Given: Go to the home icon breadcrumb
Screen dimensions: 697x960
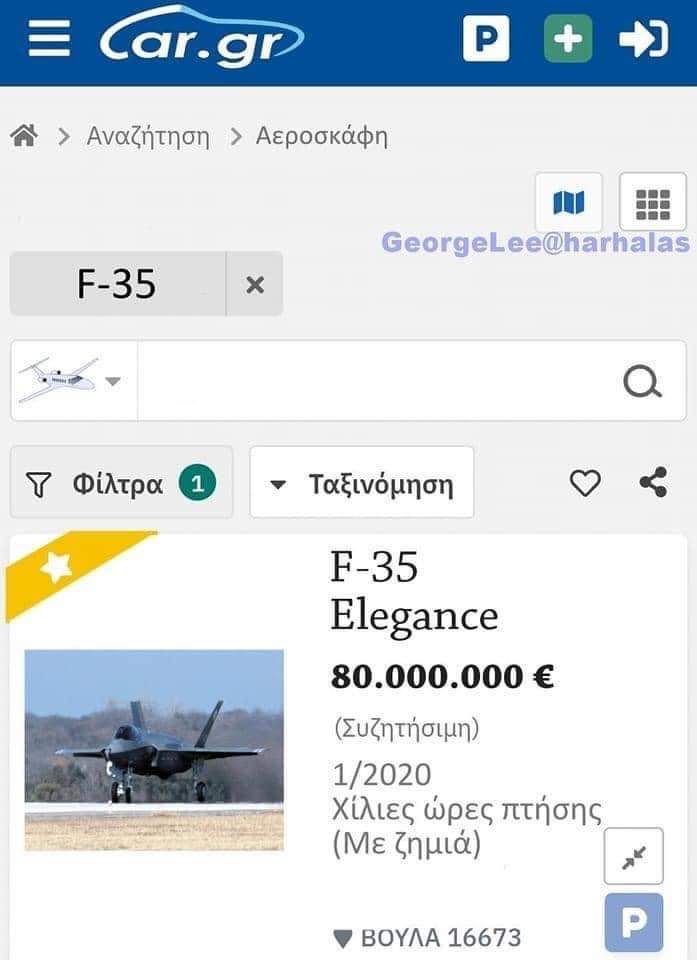Looking at the screenshot, I should point(24,136).
